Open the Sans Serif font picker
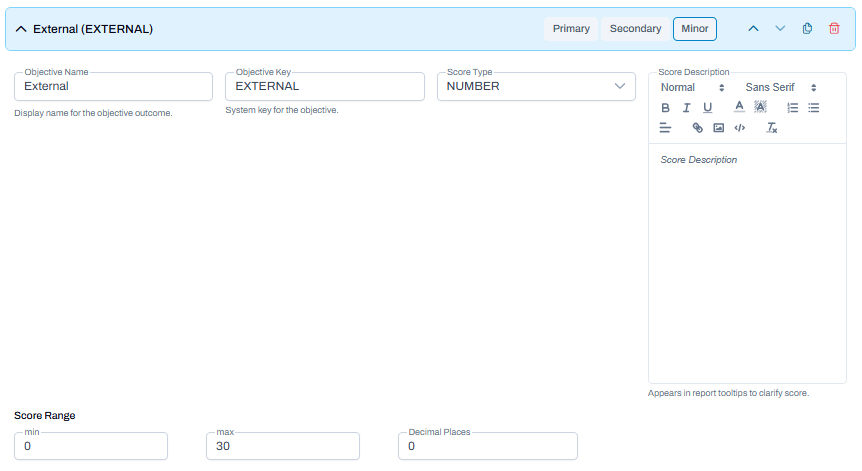This screenshot has height=471, width=862. pyautogui.click(x=780, y=87)
